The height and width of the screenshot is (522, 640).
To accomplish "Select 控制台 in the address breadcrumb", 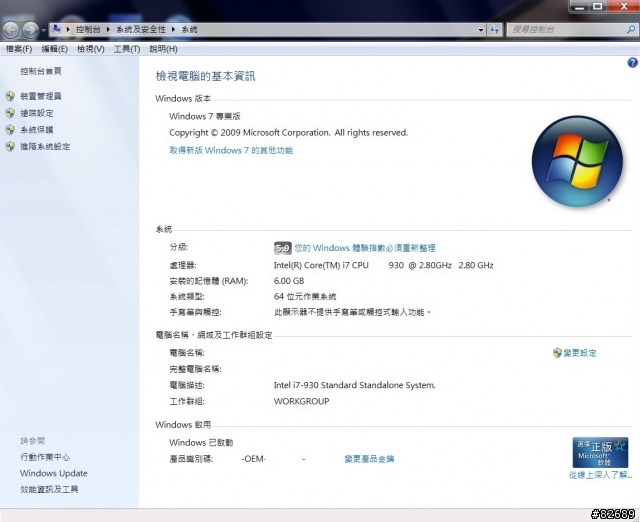I will coord(88,29).
